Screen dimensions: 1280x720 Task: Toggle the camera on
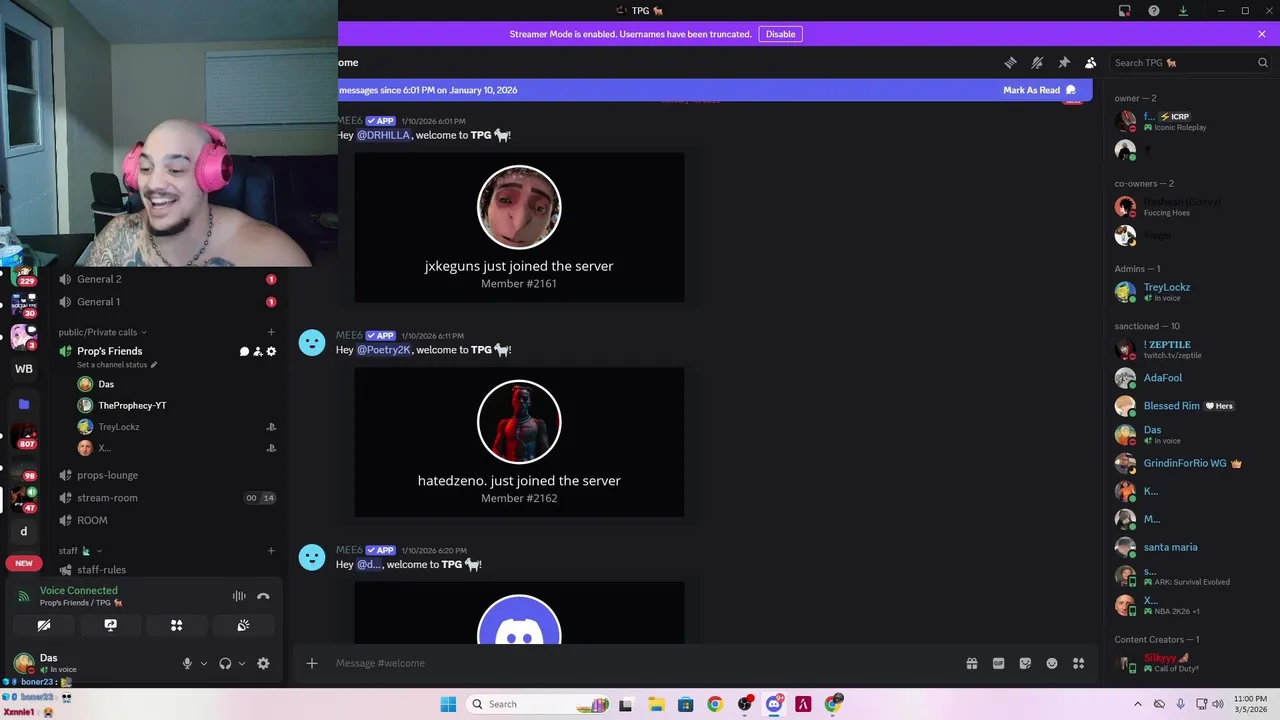tap(44, 625)
